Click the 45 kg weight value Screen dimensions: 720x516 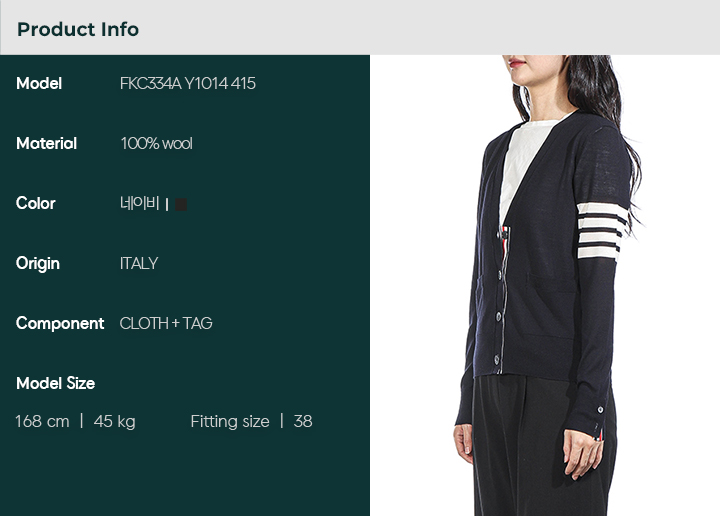(114, 421)
